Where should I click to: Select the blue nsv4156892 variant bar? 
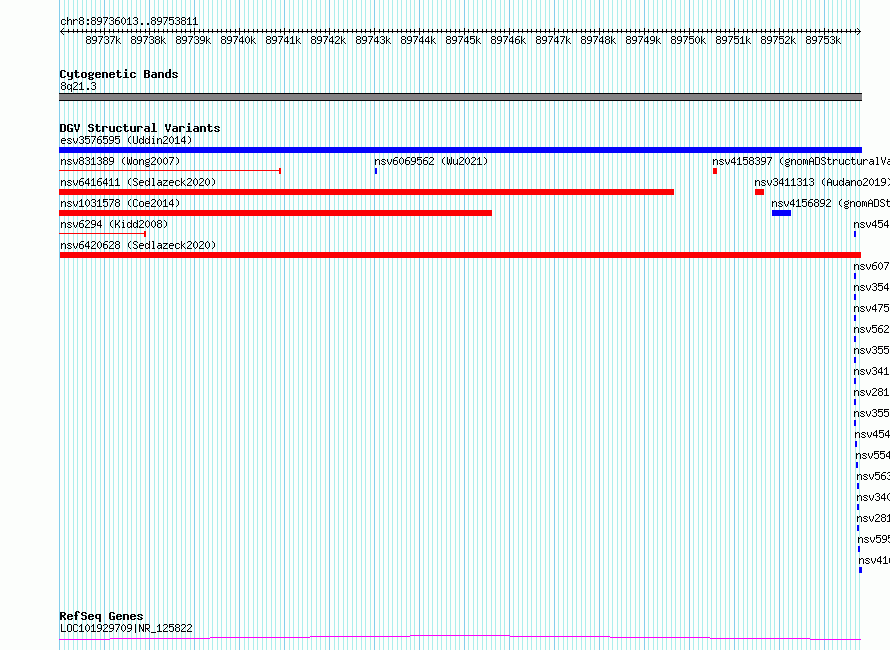(782, 213)
